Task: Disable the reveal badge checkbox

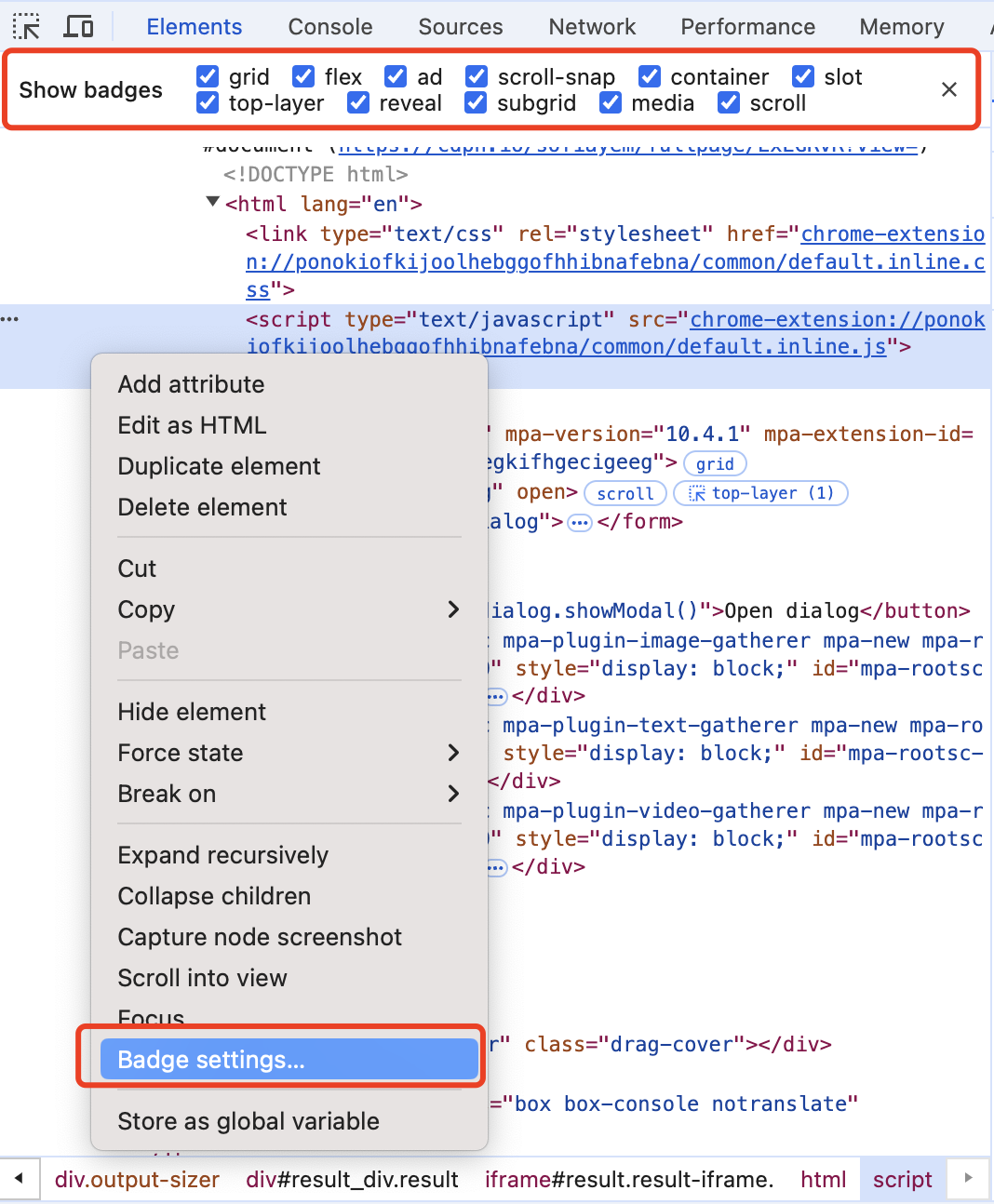Action: point(358,102)
